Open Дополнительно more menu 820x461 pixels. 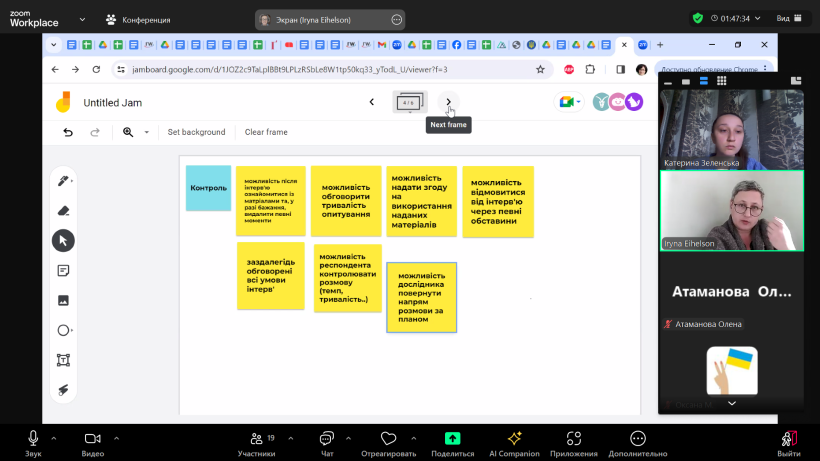tap(637, 444)
